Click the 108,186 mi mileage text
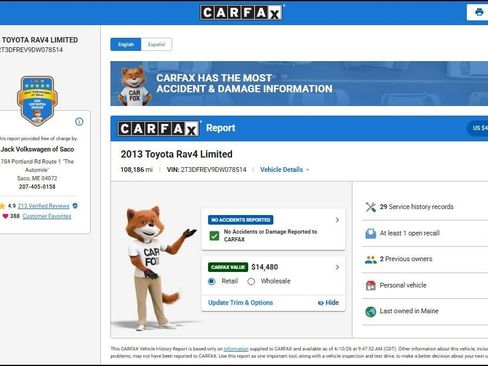The image size is (488, 366). pyautogui.click(x=137, y=170)
